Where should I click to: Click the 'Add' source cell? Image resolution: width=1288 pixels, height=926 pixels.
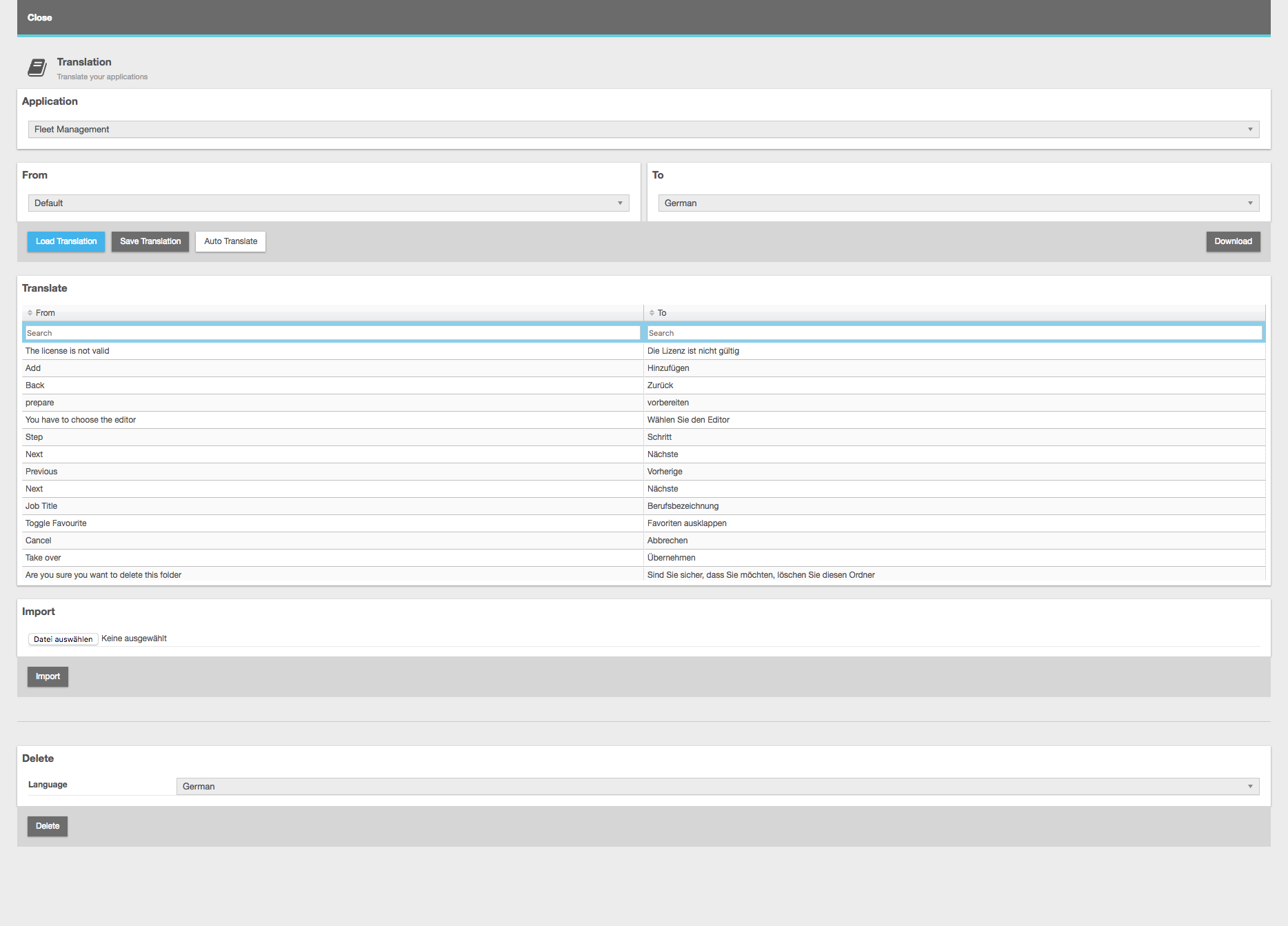pos(332,368)
